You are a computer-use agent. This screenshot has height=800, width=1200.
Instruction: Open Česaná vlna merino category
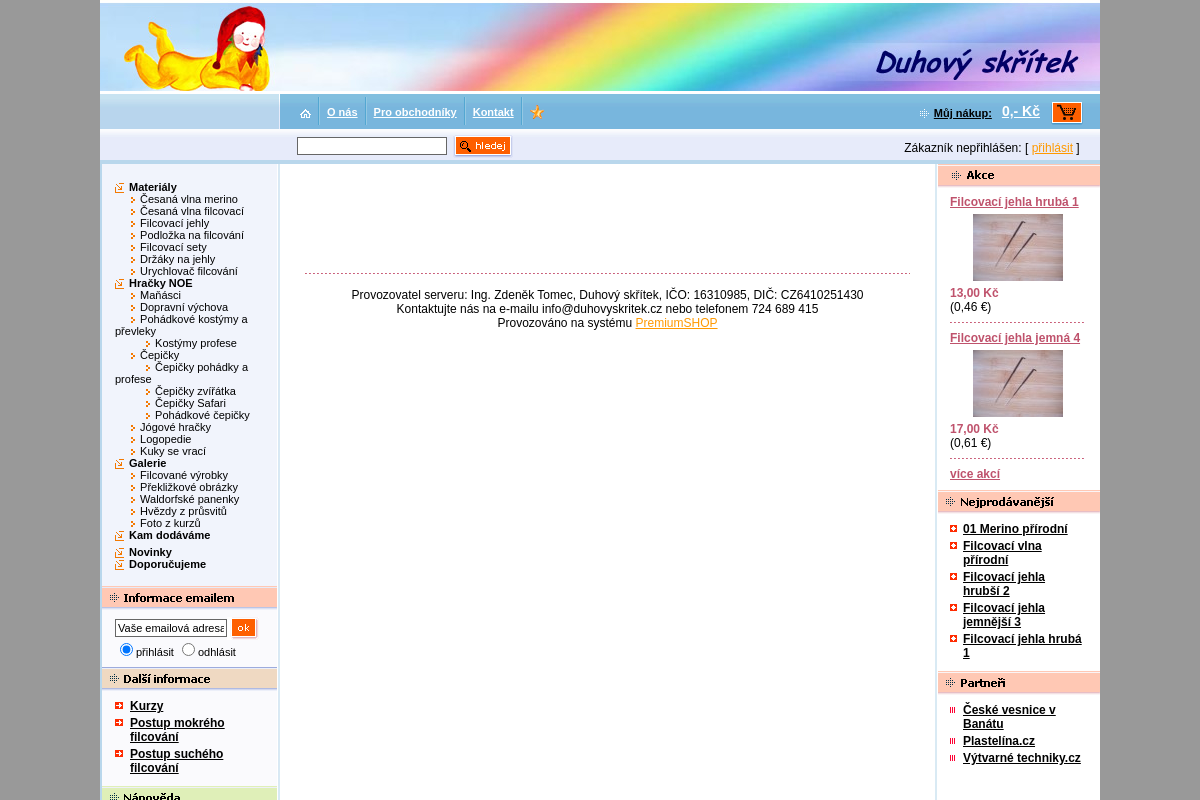click(x=189, y=199)
